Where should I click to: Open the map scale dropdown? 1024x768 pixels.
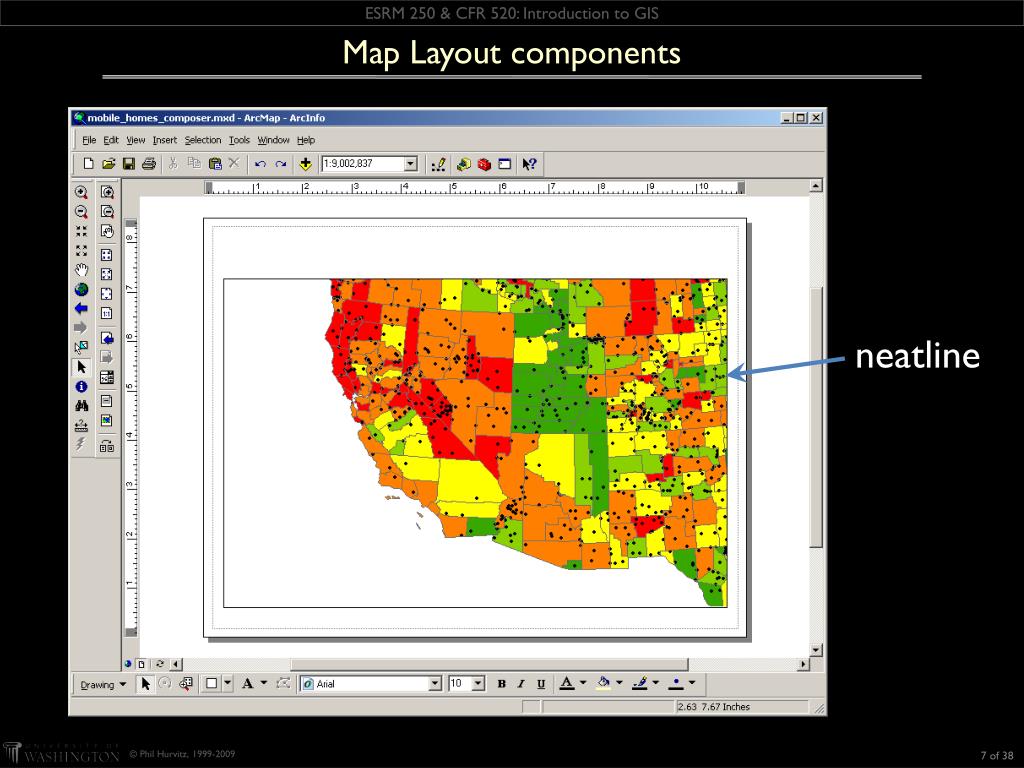[x=411, y=163]
